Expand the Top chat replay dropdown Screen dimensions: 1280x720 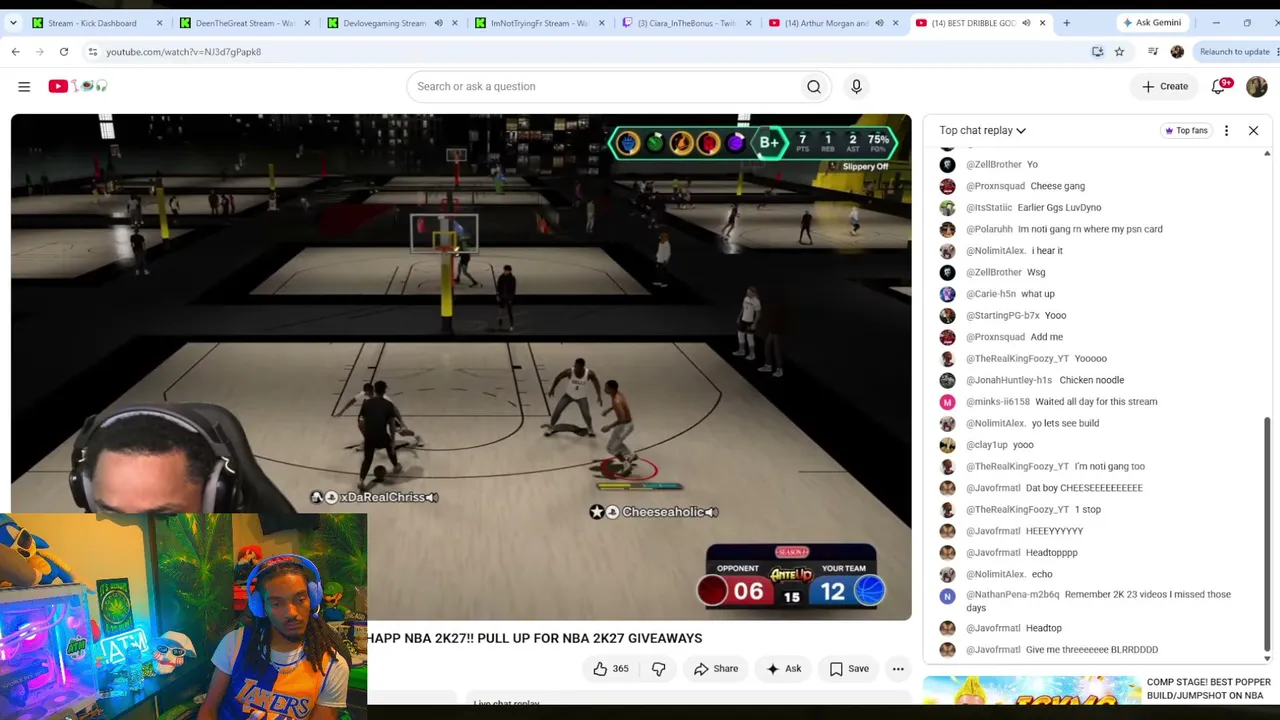(x=982, y=130)
